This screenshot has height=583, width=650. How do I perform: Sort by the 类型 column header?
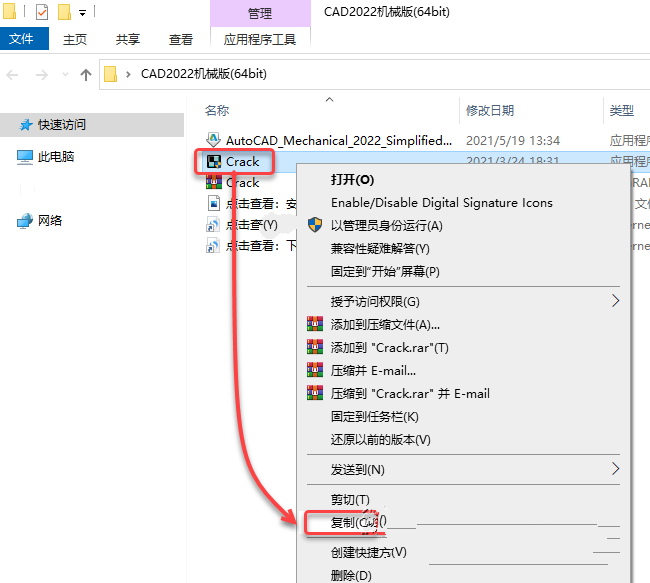pyautogui.click(x=621, y=110)
